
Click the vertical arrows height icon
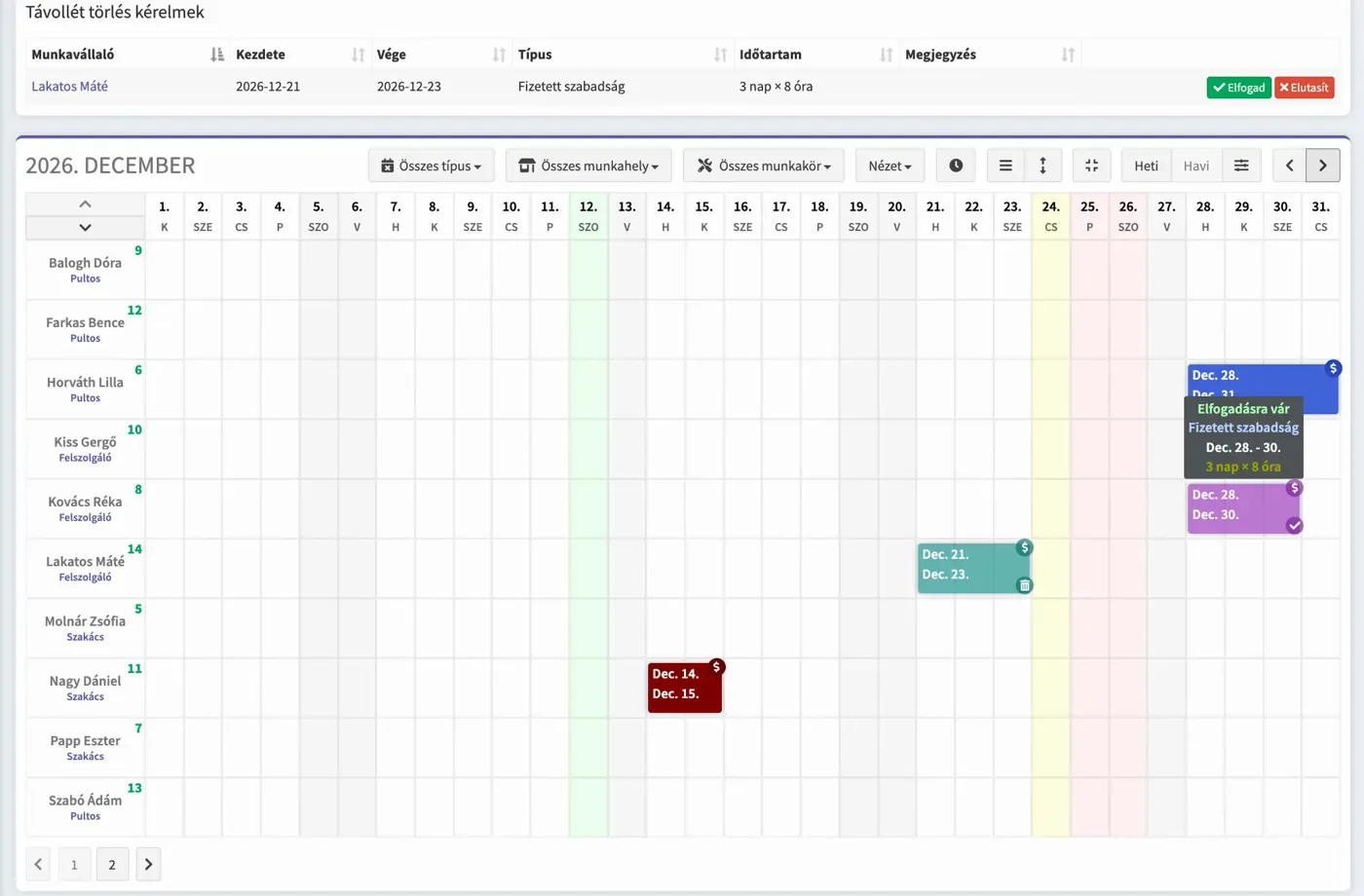coord(1042,166)
